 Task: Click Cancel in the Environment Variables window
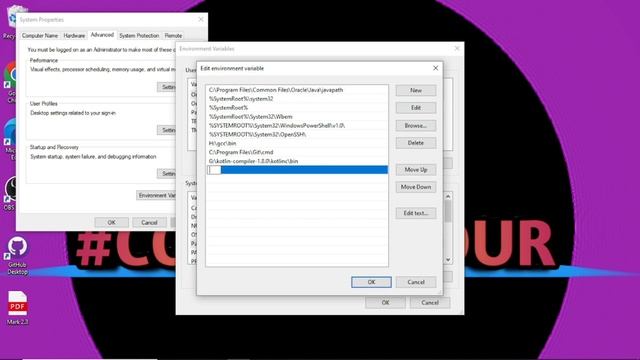(430, 302)
